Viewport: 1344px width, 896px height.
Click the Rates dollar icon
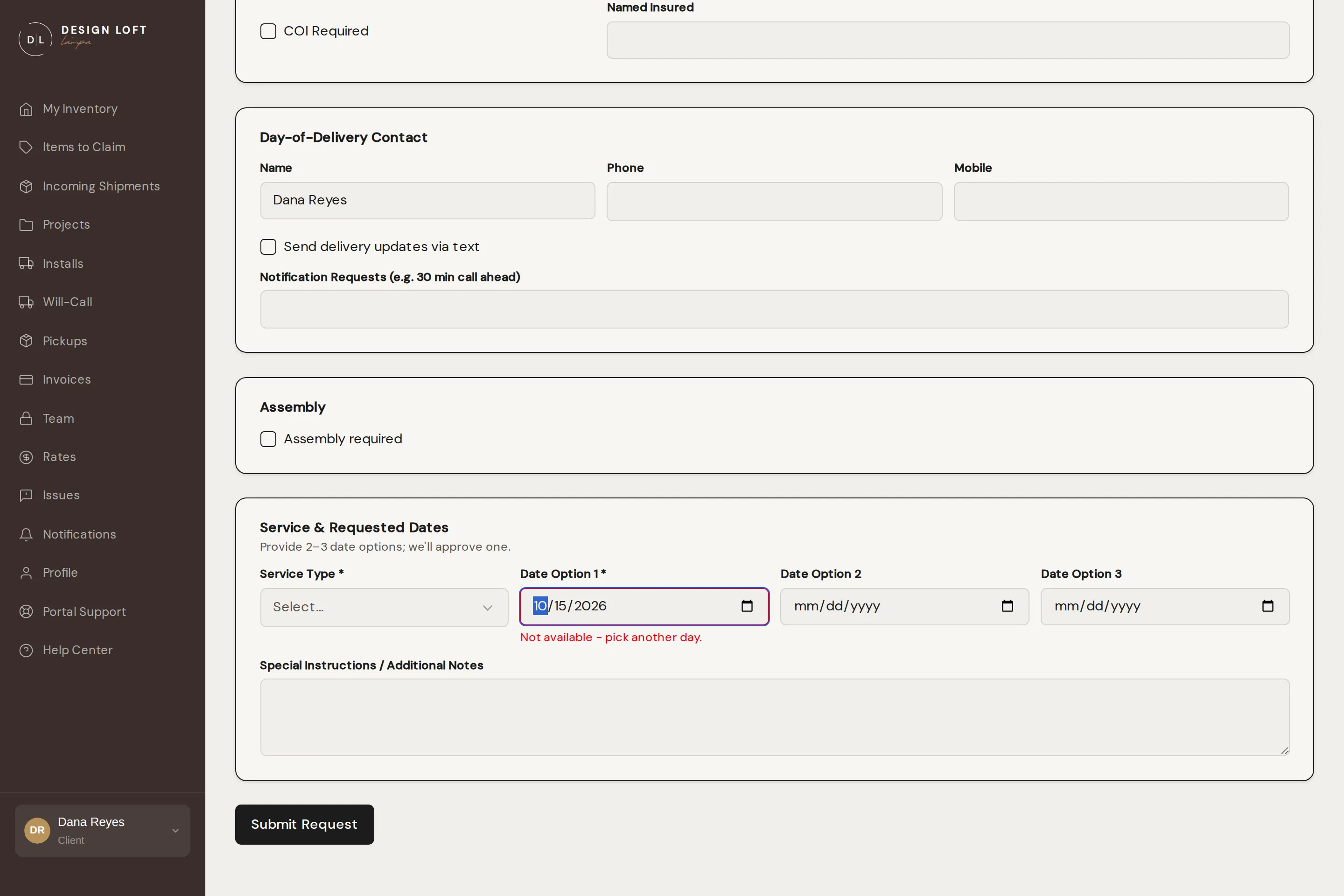[26, 456]
